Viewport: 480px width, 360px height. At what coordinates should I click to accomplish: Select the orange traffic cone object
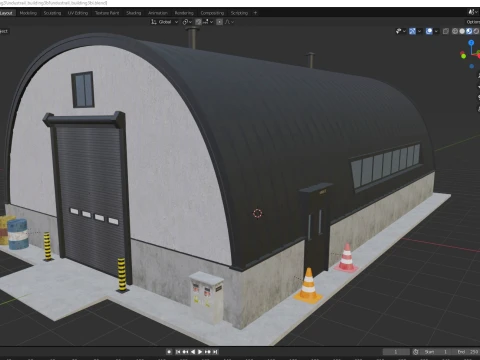tap(308, 286)
